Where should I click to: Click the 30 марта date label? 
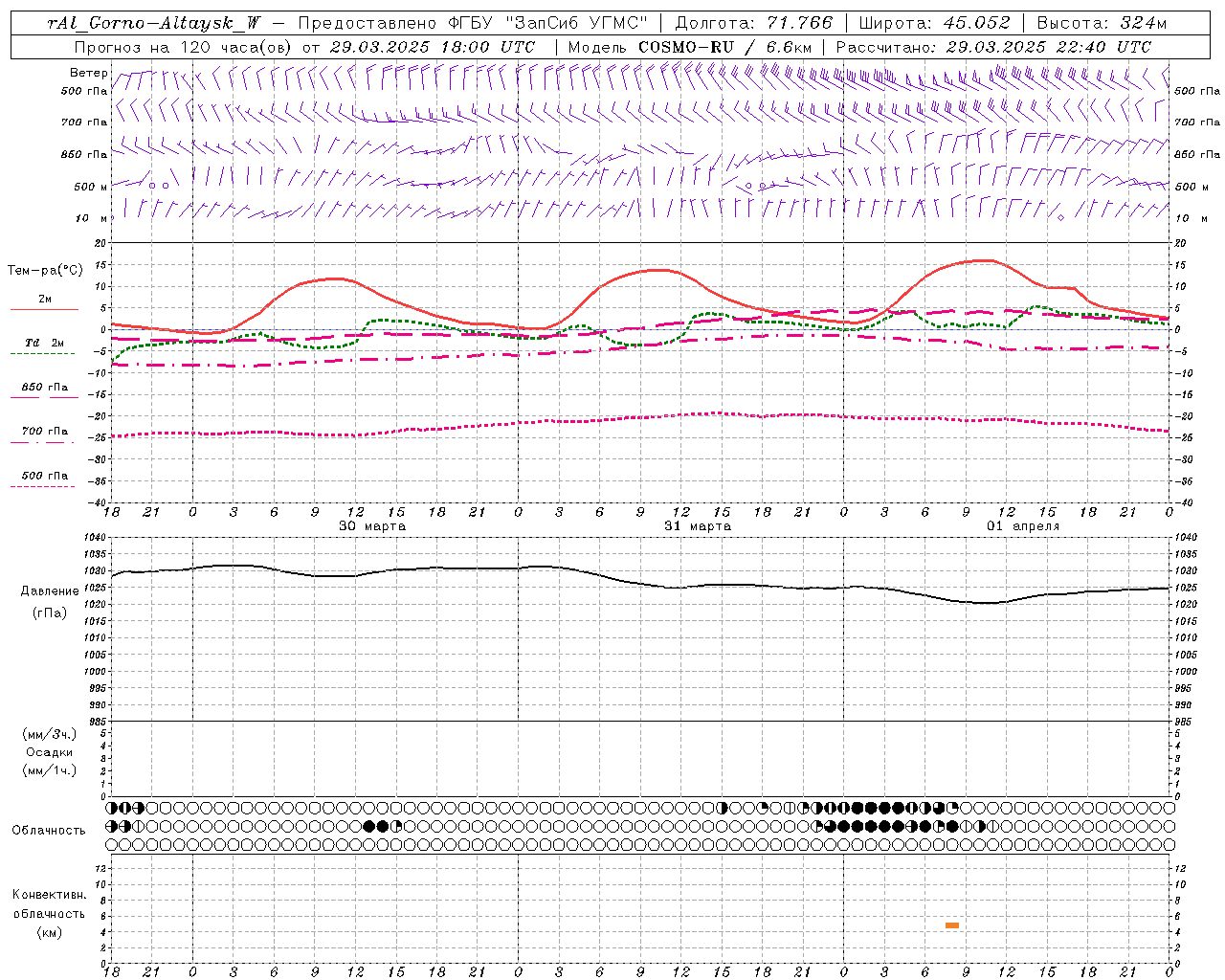tap(372, 526)
